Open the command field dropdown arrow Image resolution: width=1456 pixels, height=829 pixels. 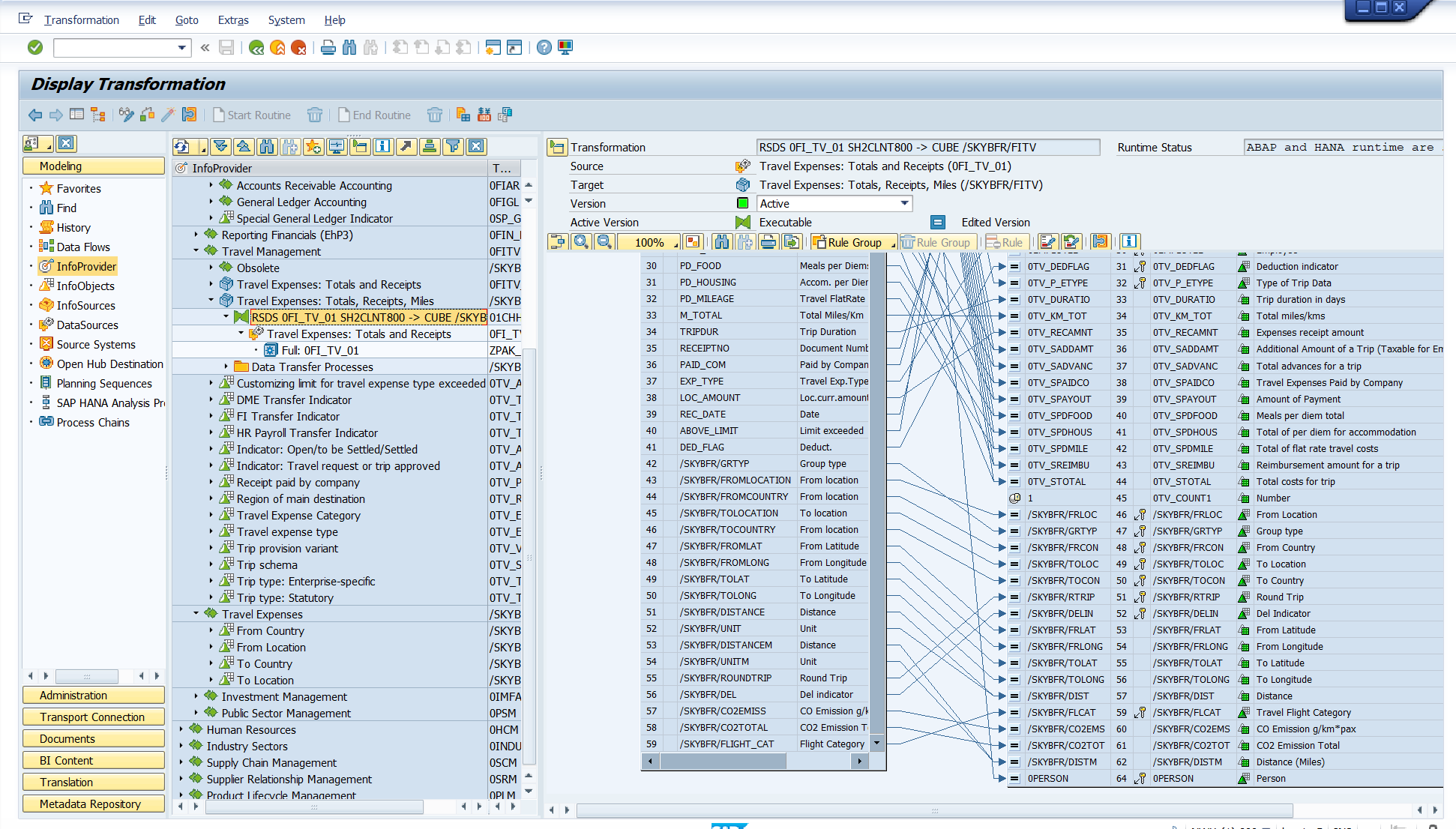coord(182,48)
